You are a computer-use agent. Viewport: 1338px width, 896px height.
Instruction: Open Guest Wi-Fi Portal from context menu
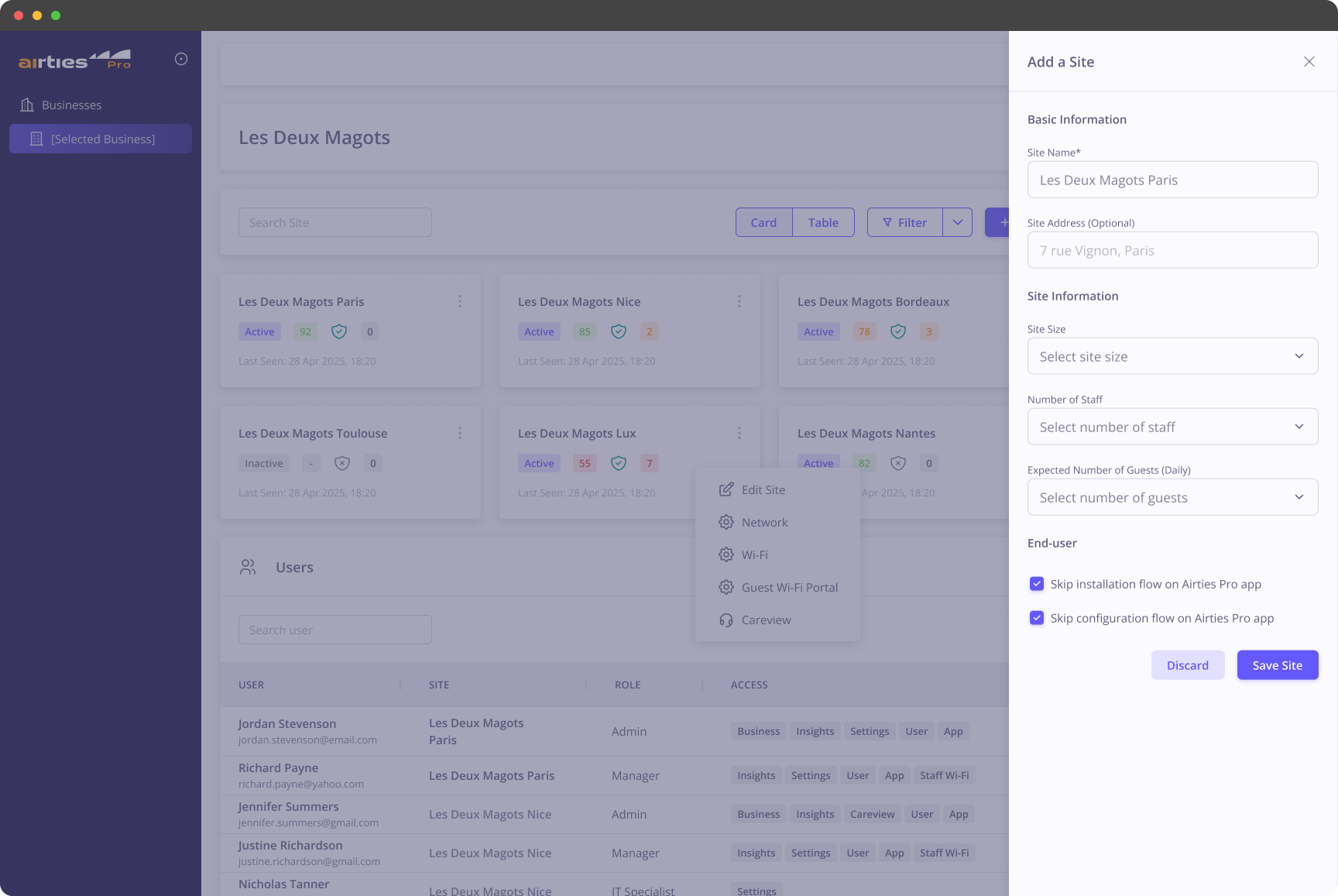pyautogui.click(x=777, y=587)
